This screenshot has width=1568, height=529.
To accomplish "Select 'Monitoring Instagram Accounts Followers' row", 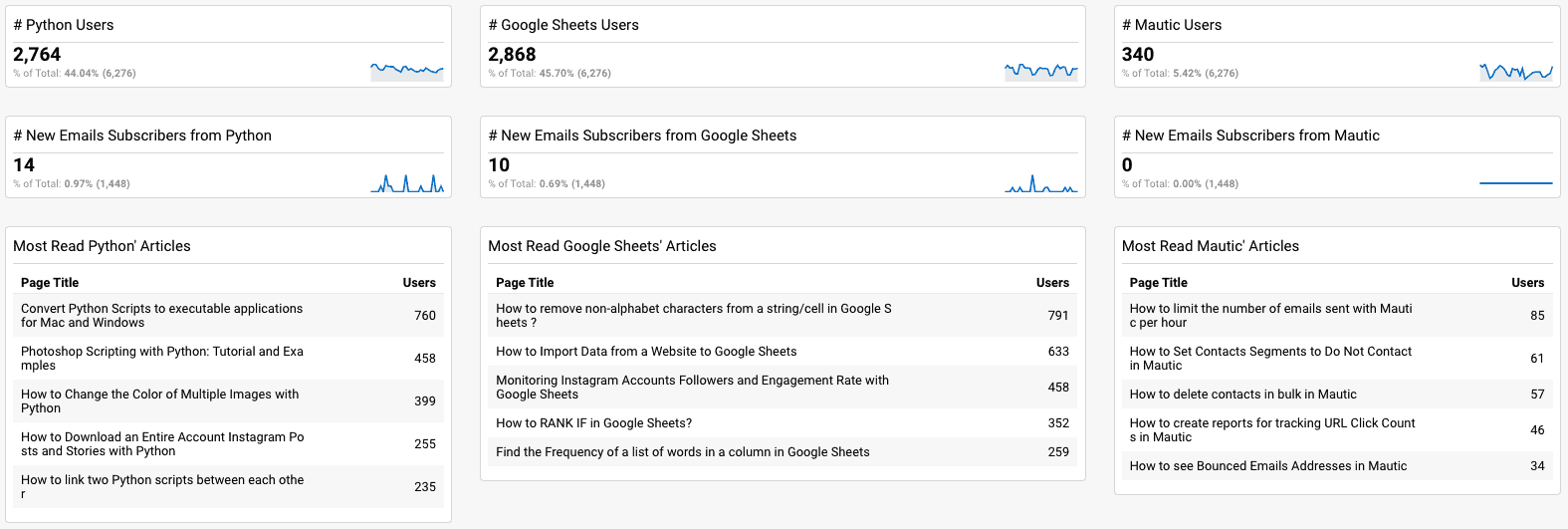I will [x=783, y=388].
